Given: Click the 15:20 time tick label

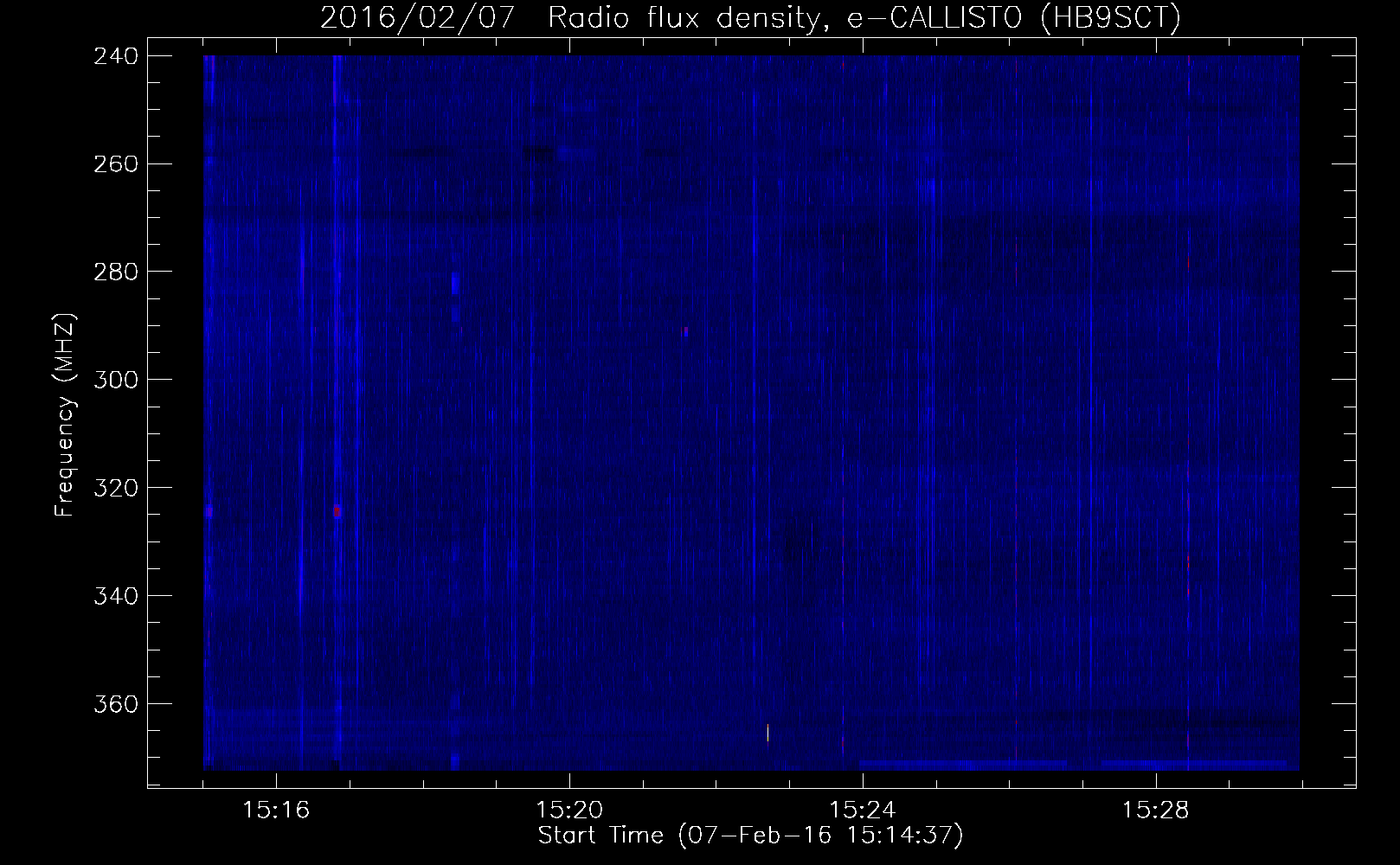Looking at the screenshot, I should 569,811.
